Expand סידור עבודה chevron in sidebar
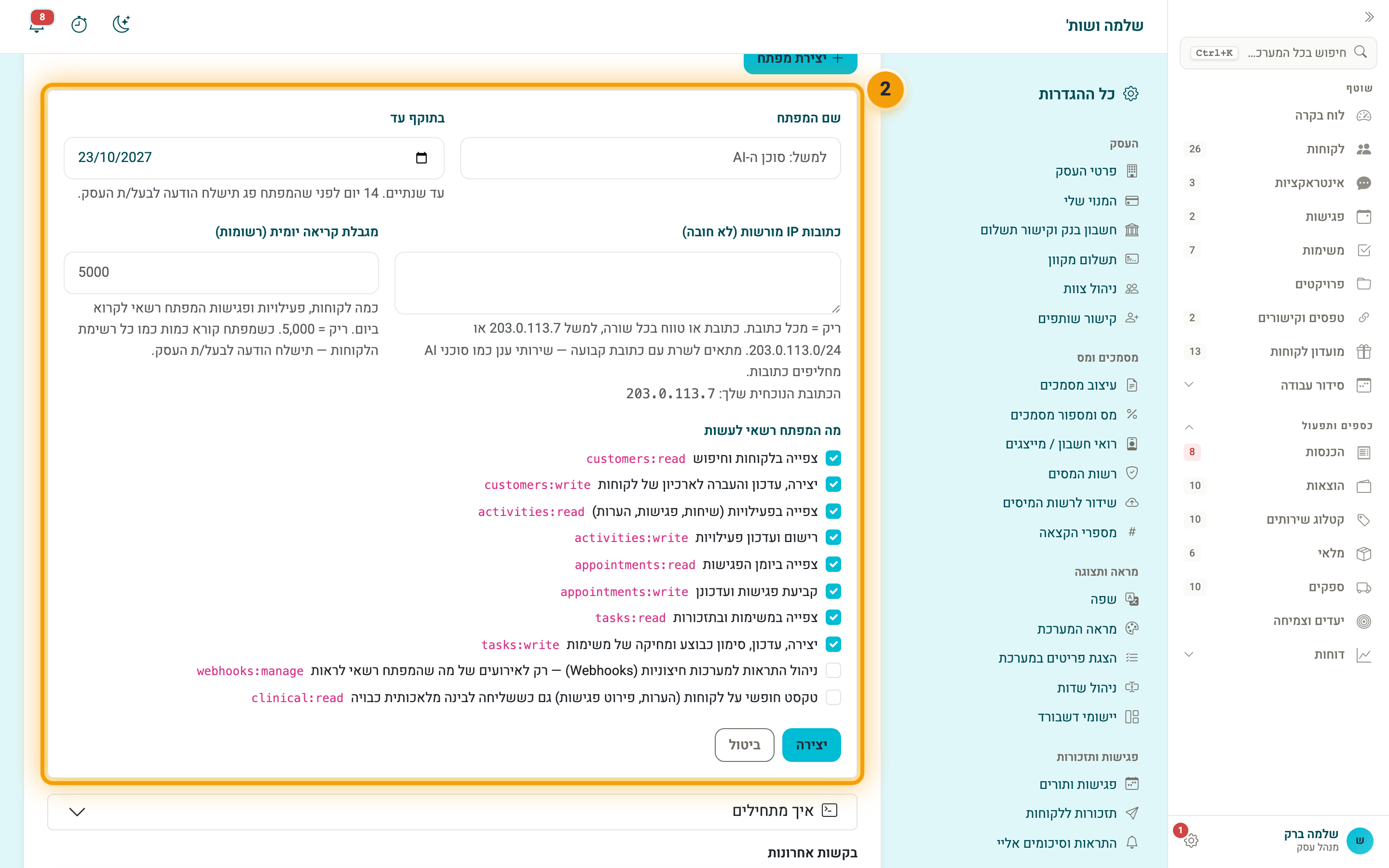The height and width of the screenshot is (868, 1389). point(1189,385)
